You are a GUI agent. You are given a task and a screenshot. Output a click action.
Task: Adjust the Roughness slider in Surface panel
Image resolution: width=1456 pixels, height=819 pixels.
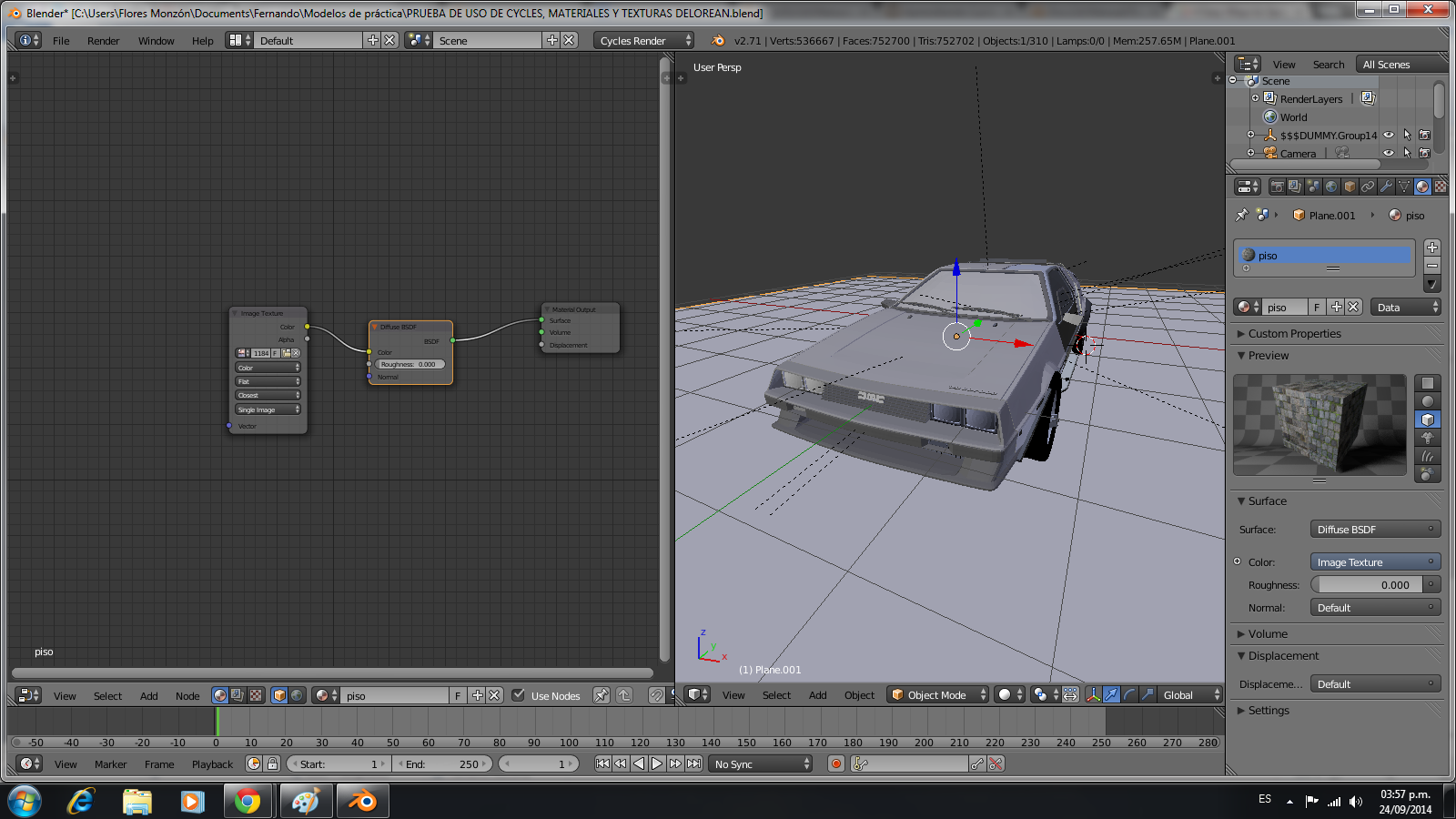(1368, 585)
